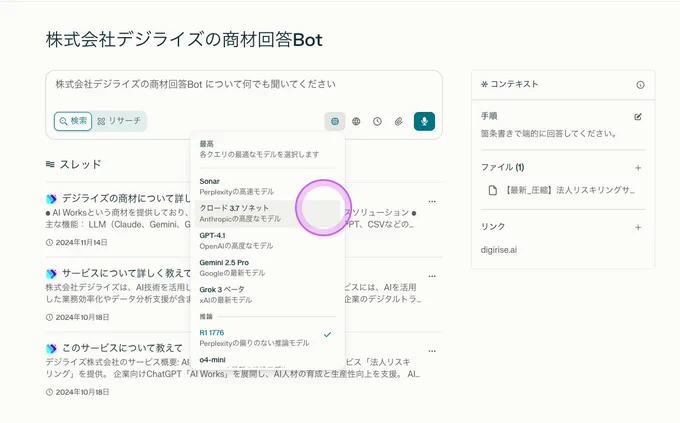Click logo icon of デジライズの商材について thread
This screenshot has width=680, height=423.
click(51, 199)
